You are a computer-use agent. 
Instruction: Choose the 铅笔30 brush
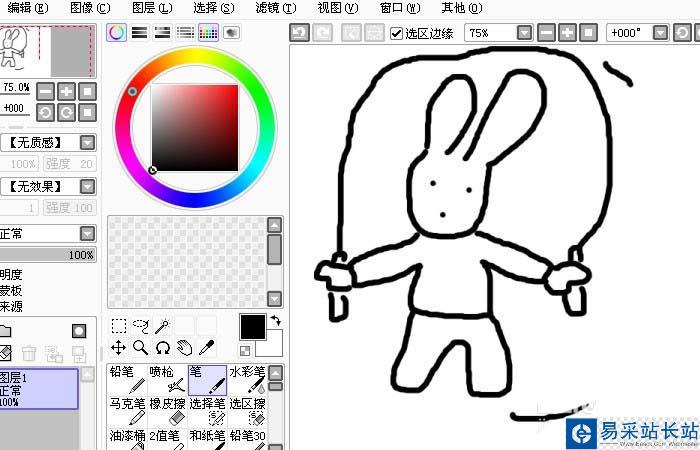pos(247,439)
